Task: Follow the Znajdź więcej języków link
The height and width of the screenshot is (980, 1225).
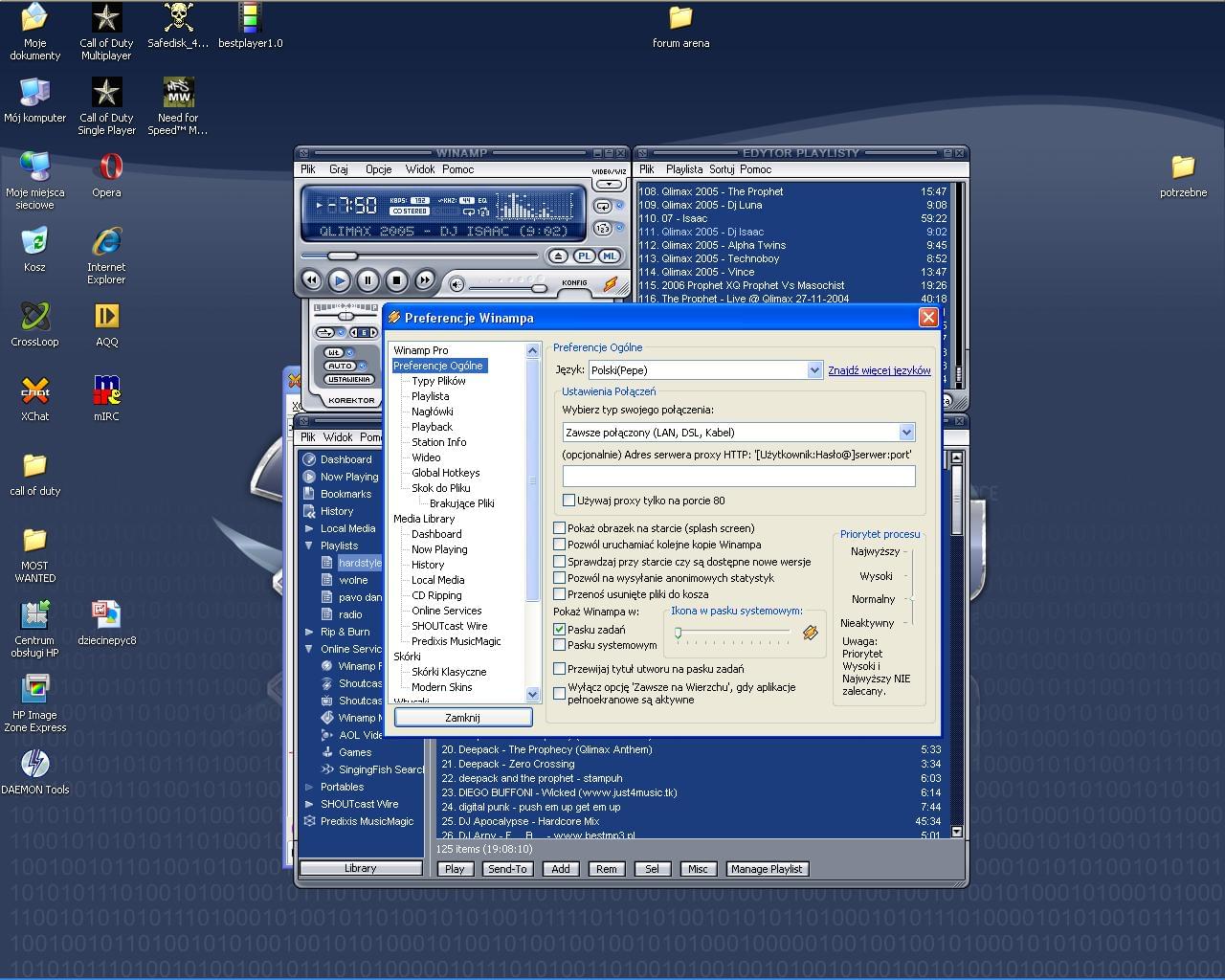Action: (880, 370)
